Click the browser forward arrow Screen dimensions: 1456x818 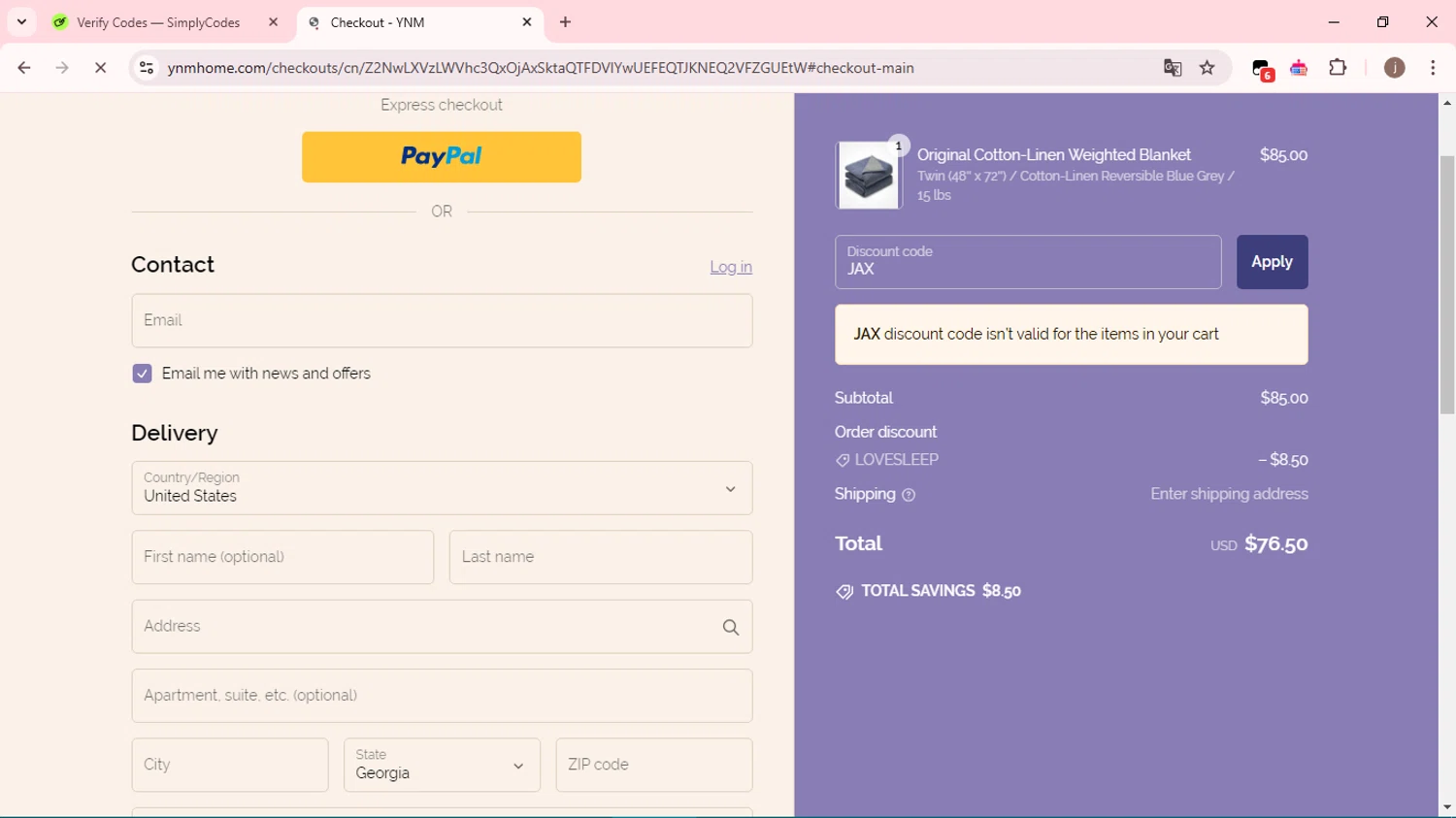(62, 68)
